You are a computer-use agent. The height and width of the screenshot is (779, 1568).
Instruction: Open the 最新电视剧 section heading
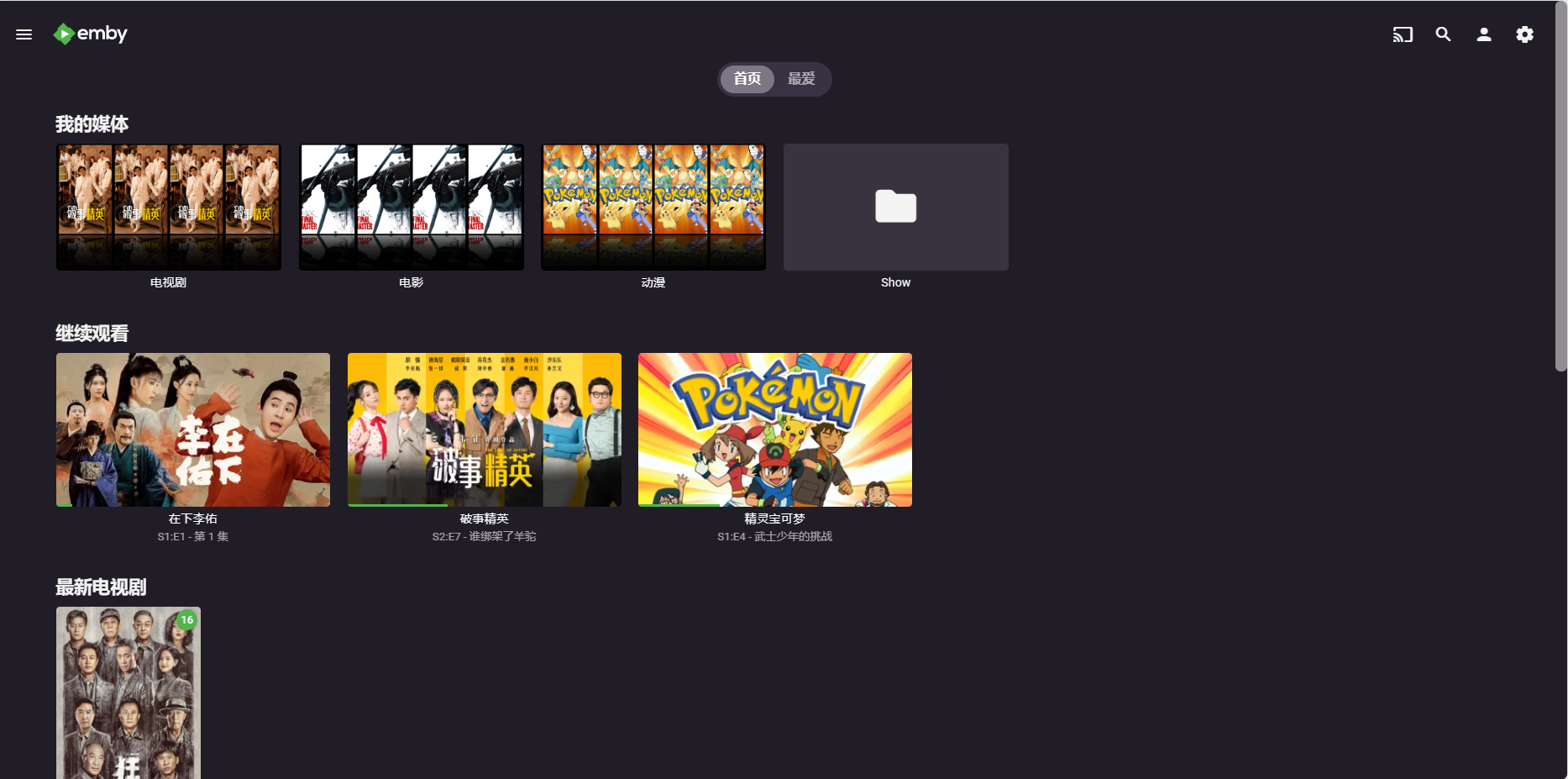[101, 587]
